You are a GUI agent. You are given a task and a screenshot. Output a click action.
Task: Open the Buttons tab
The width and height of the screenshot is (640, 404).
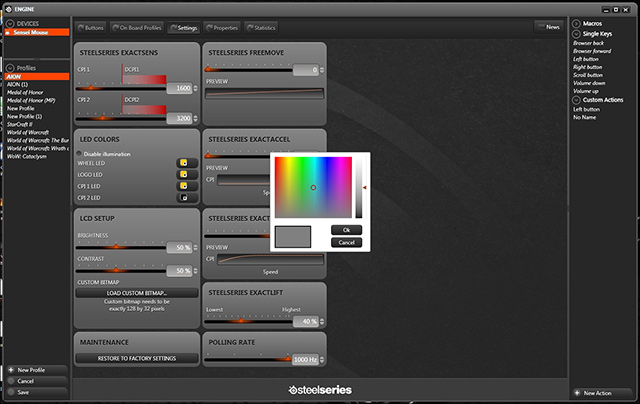click(x=91, y=28)
